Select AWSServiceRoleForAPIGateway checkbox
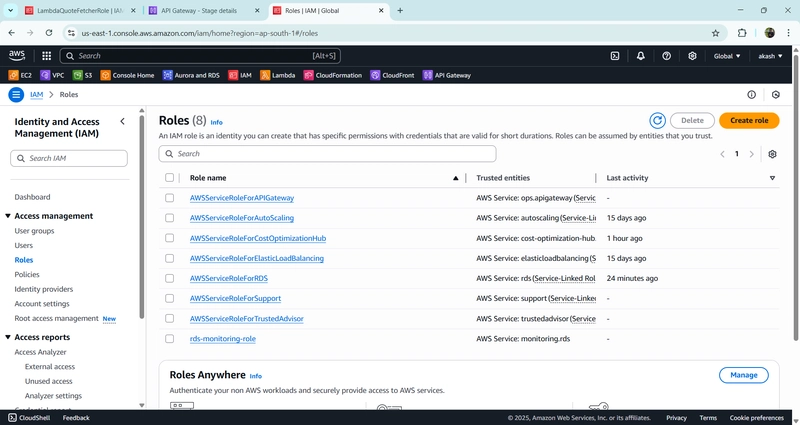Image resolution: width=800 pixels, height=425 pixels. (169, 198)
